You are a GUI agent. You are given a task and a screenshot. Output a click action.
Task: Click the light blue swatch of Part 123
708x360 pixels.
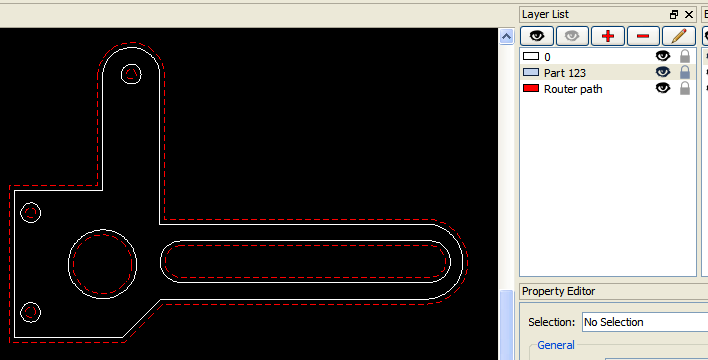coord(531,72)
